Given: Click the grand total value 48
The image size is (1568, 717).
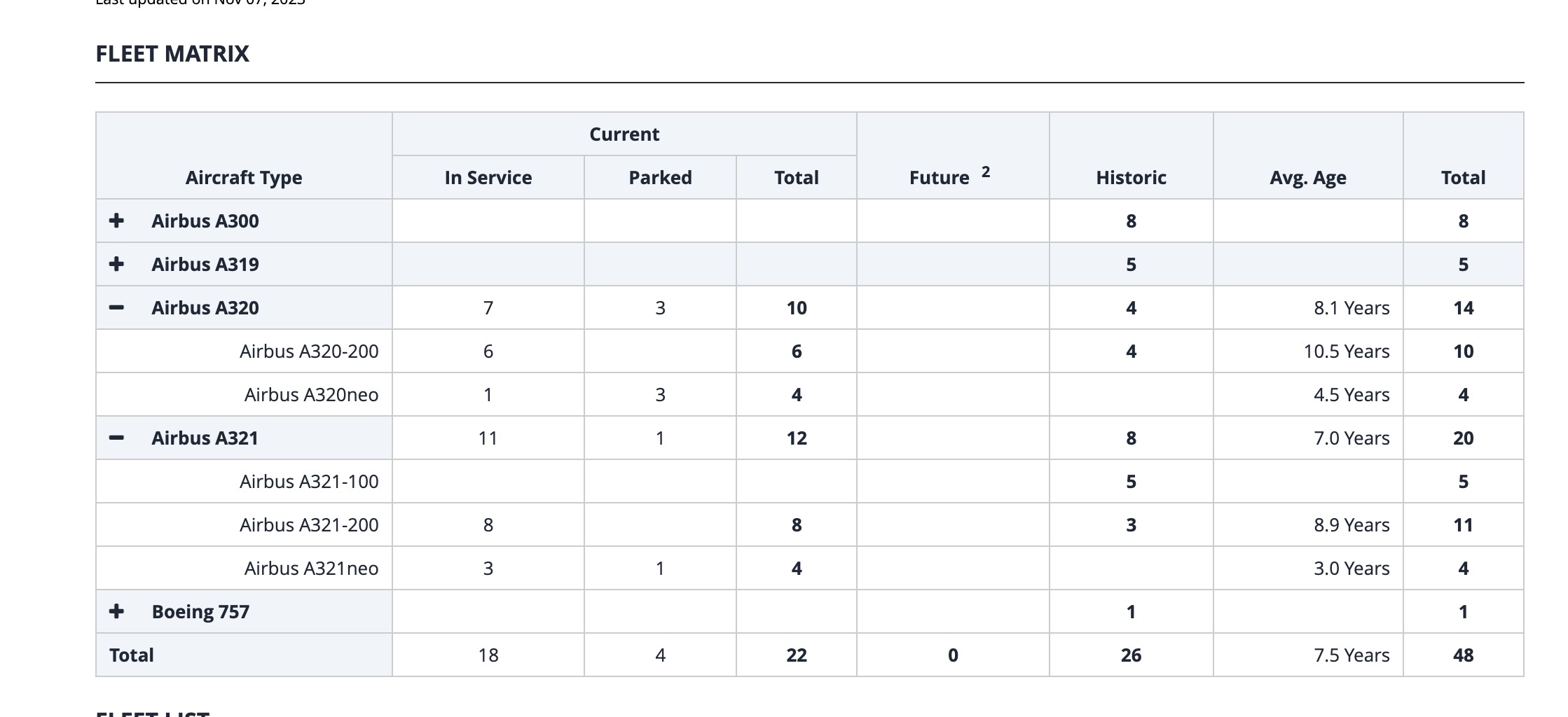Looking at the screenshot, I should [x=1463, y=655].
